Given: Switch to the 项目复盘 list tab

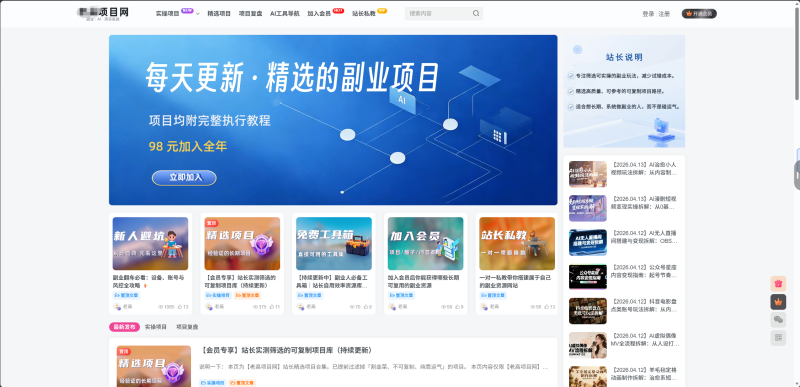Looking at the screenshot, I should (x=187, y=327).
